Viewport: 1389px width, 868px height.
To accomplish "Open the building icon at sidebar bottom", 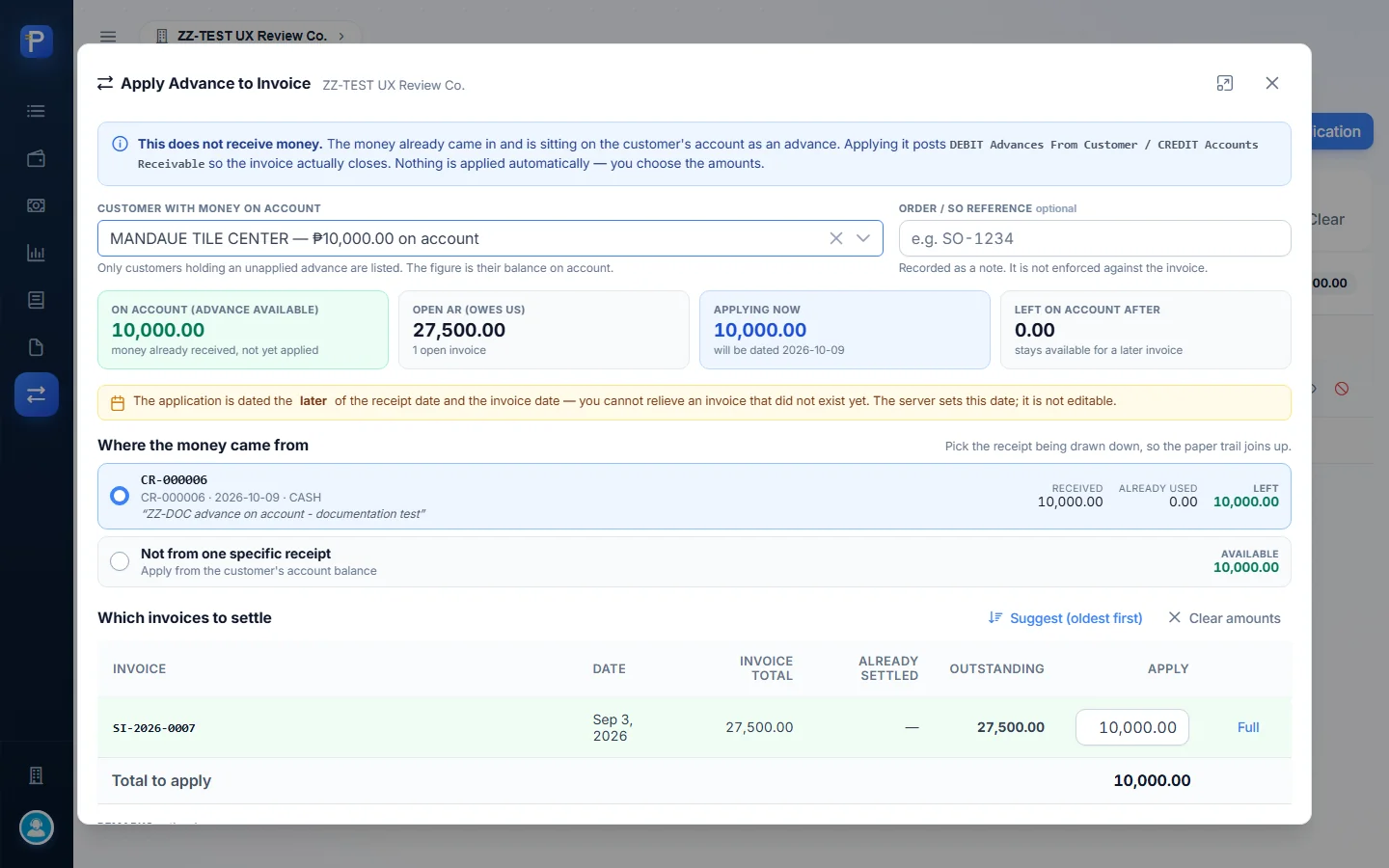I will 36,775.
